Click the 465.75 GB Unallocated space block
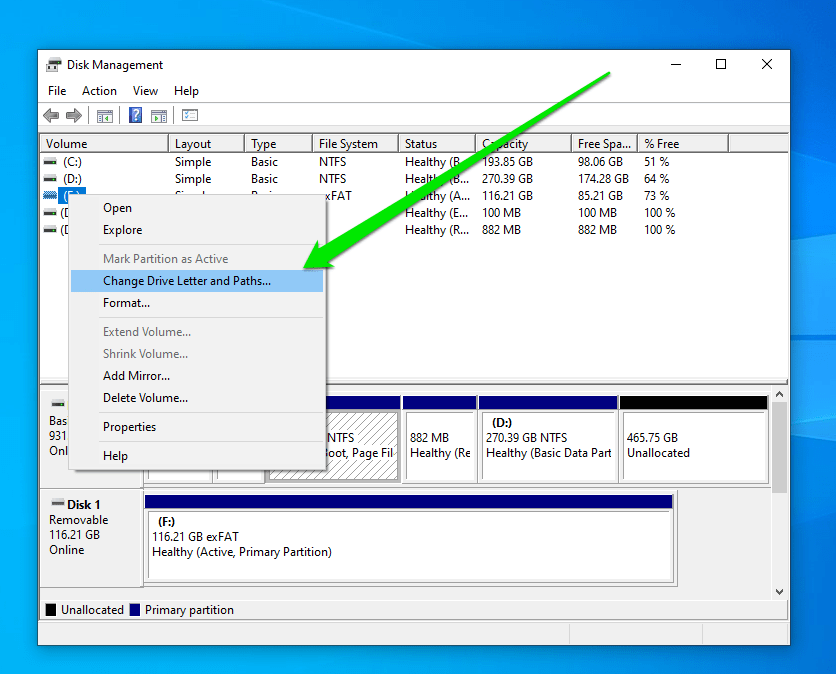Viewport: 836px width, 674px height. pyautogui.click(x=693, y=445)
